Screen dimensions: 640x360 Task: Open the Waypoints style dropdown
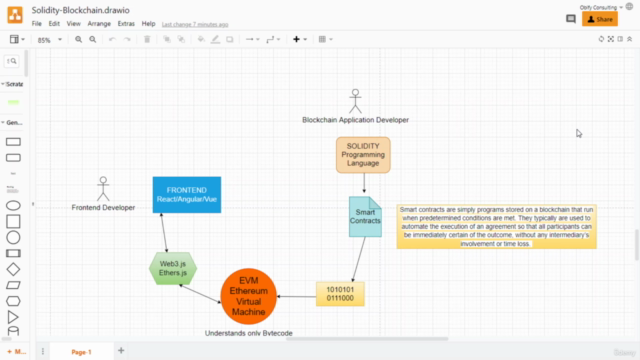click(x=273, y=39)
